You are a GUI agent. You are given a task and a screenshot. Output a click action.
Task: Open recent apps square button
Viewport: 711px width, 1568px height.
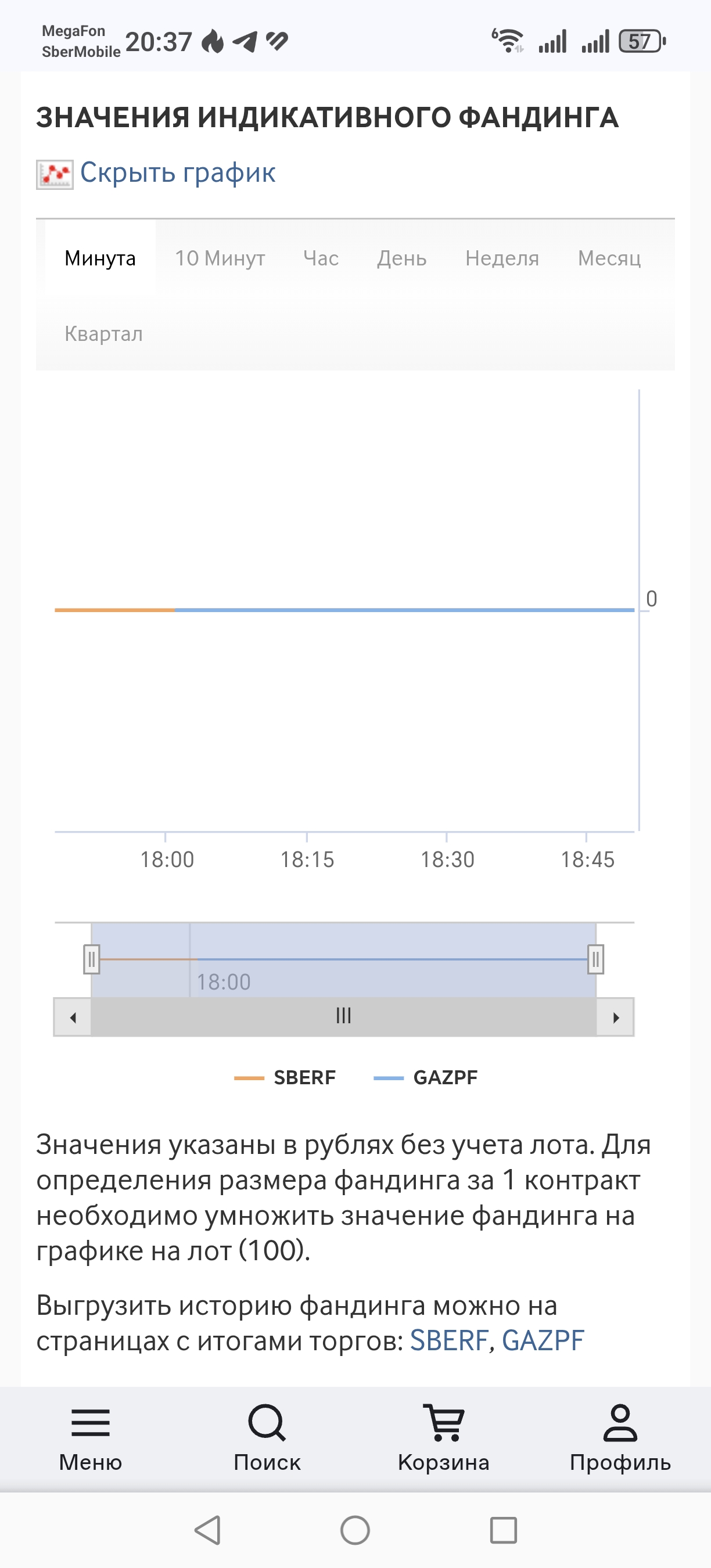504,1530
